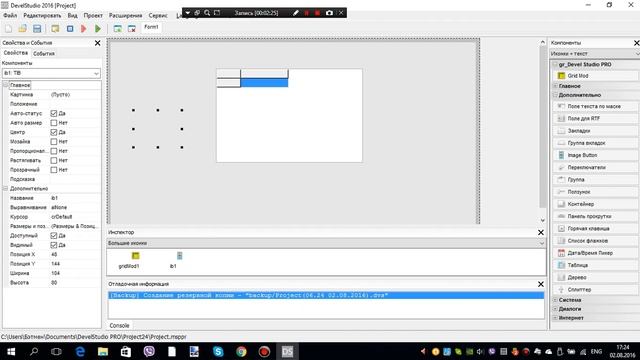Open the Проект menu
640x360 pixels.
(93, 16)
